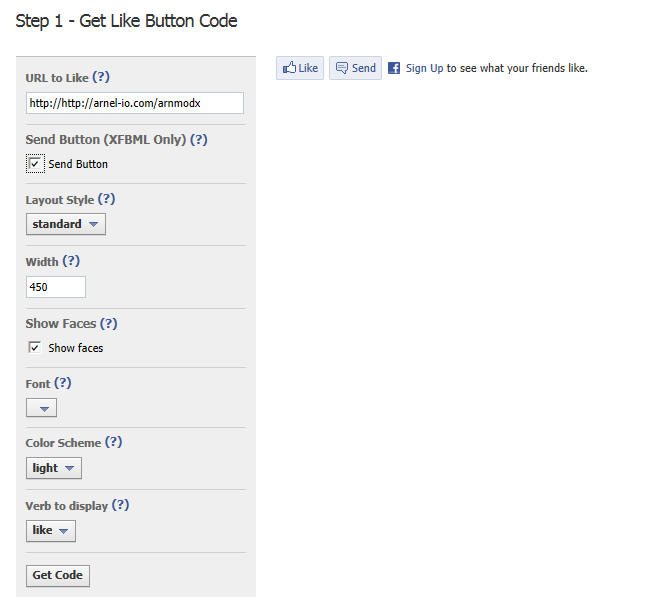This screenshot has width=667, height=614.
Task: Open the empty Font dropdown
Action: click(42, 408)
